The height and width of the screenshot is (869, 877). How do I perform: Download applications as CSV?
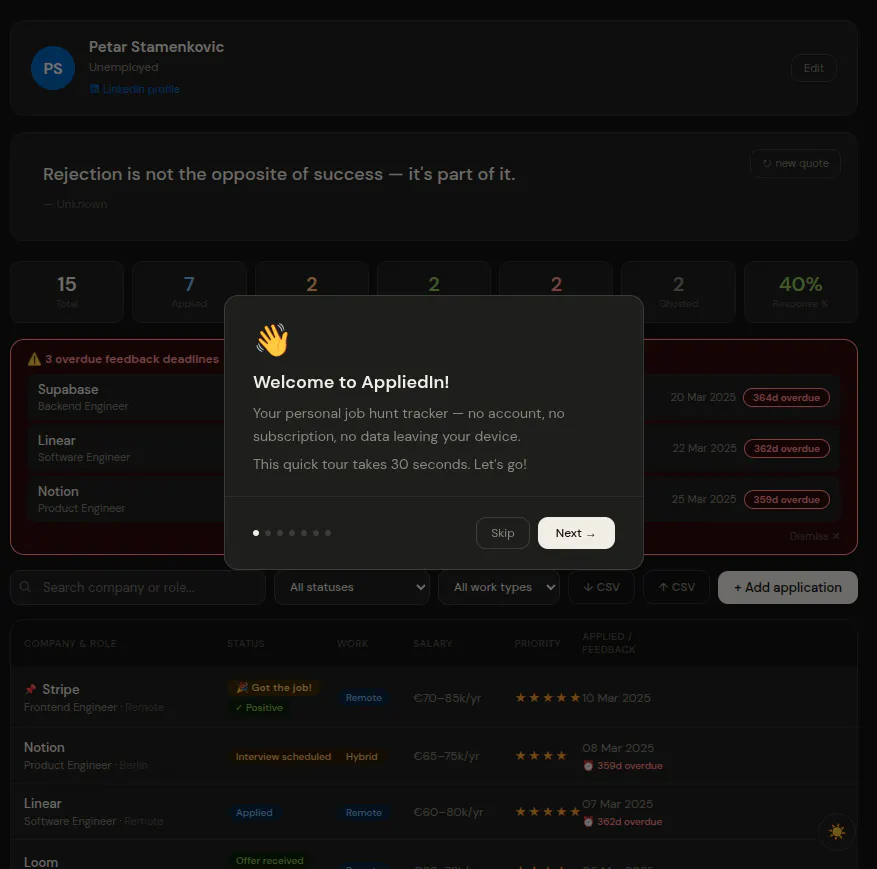601,587
